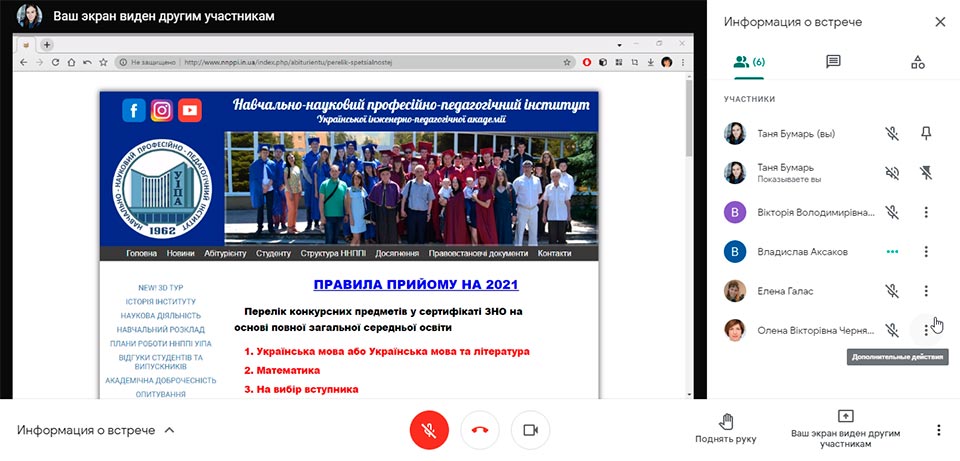The image size is (960, 461).
Task: Open the Facebook icon on the institute page
Action: click(x=133, y=110)
